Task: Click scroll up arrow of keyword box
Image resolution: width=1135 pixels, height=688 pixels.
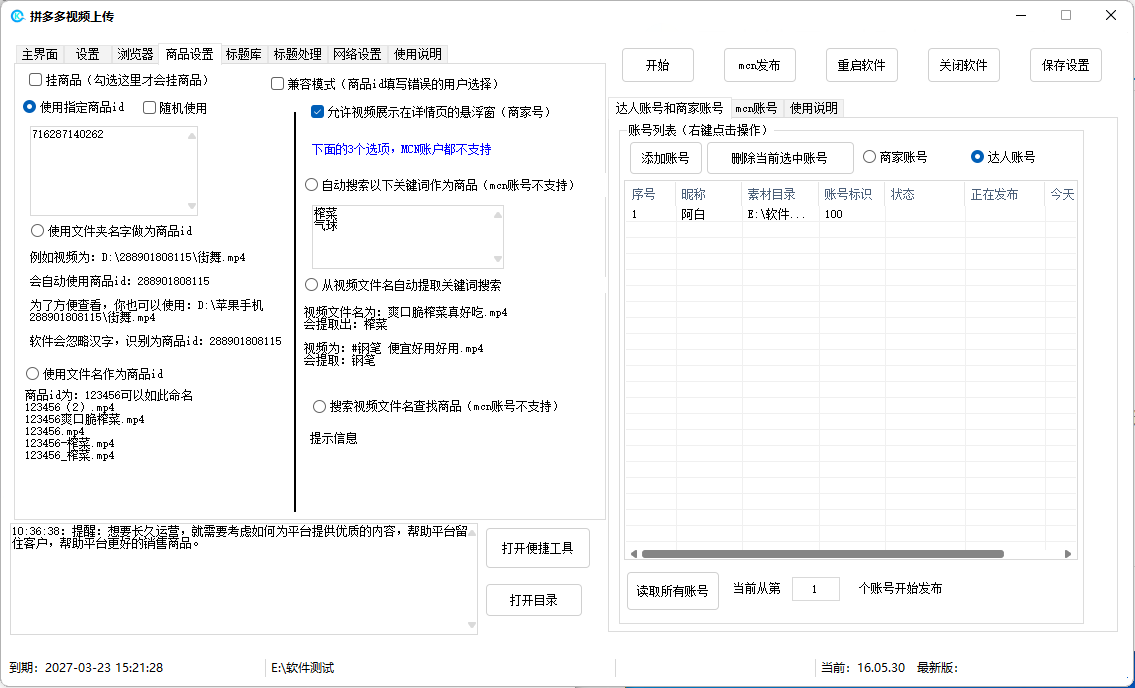Action: pyautogui.click(x=498, y=214)
